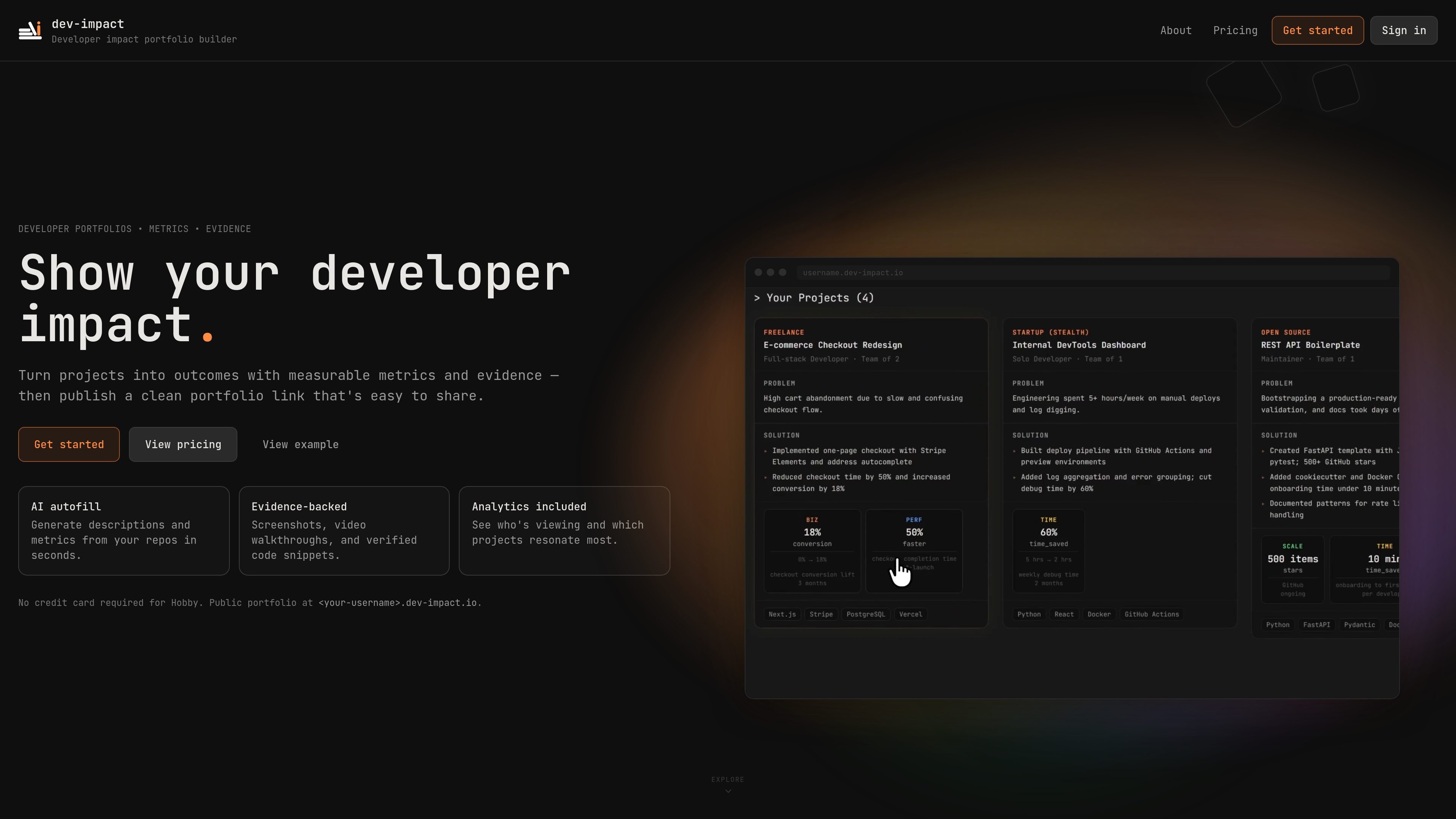Click the Stripe tech tag

[x=821, y=614]
